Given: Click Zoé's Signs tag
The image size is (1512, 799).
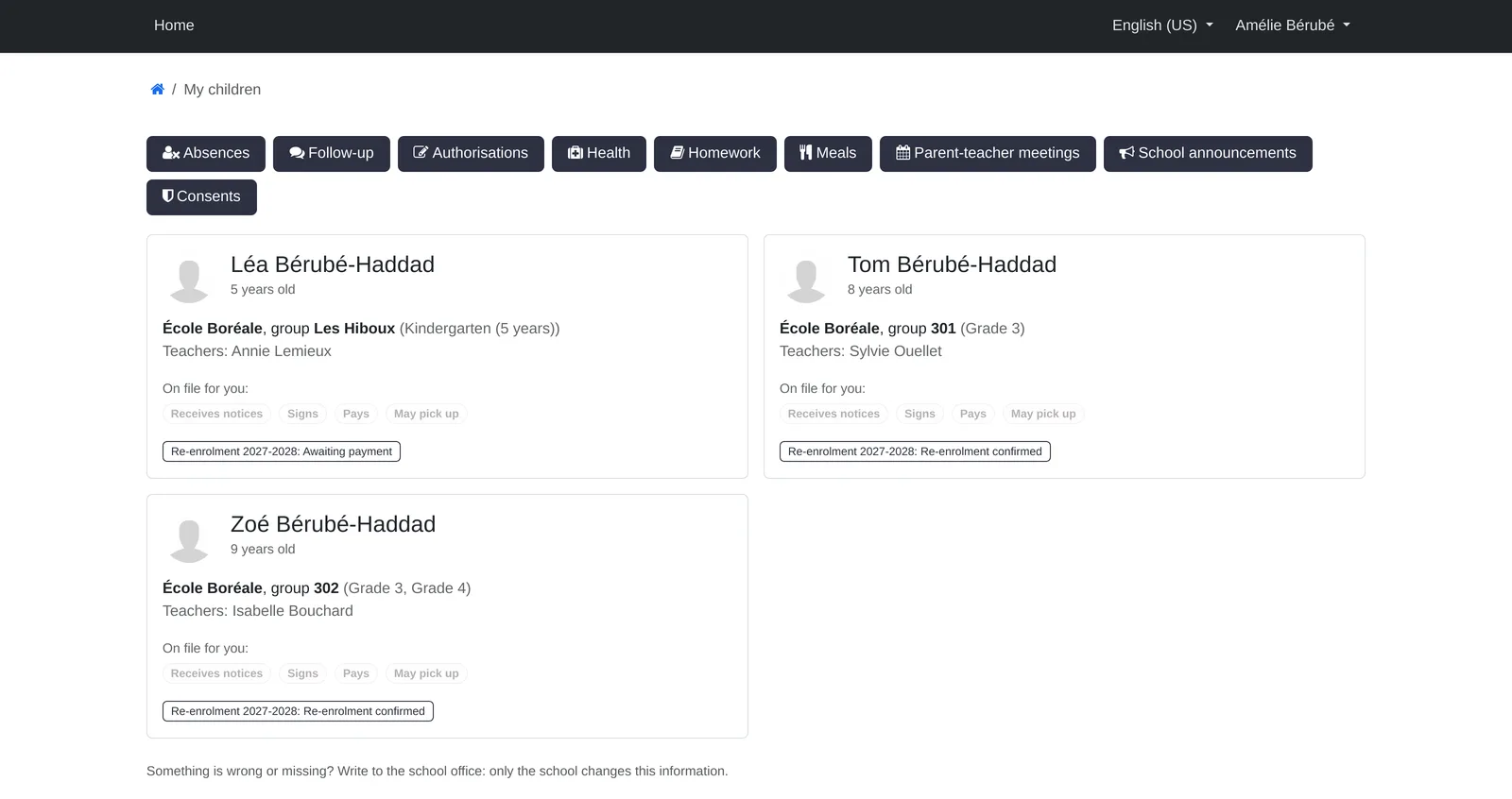Looking at the screenshot, I should pyautogui.click(x=302, y=673).
